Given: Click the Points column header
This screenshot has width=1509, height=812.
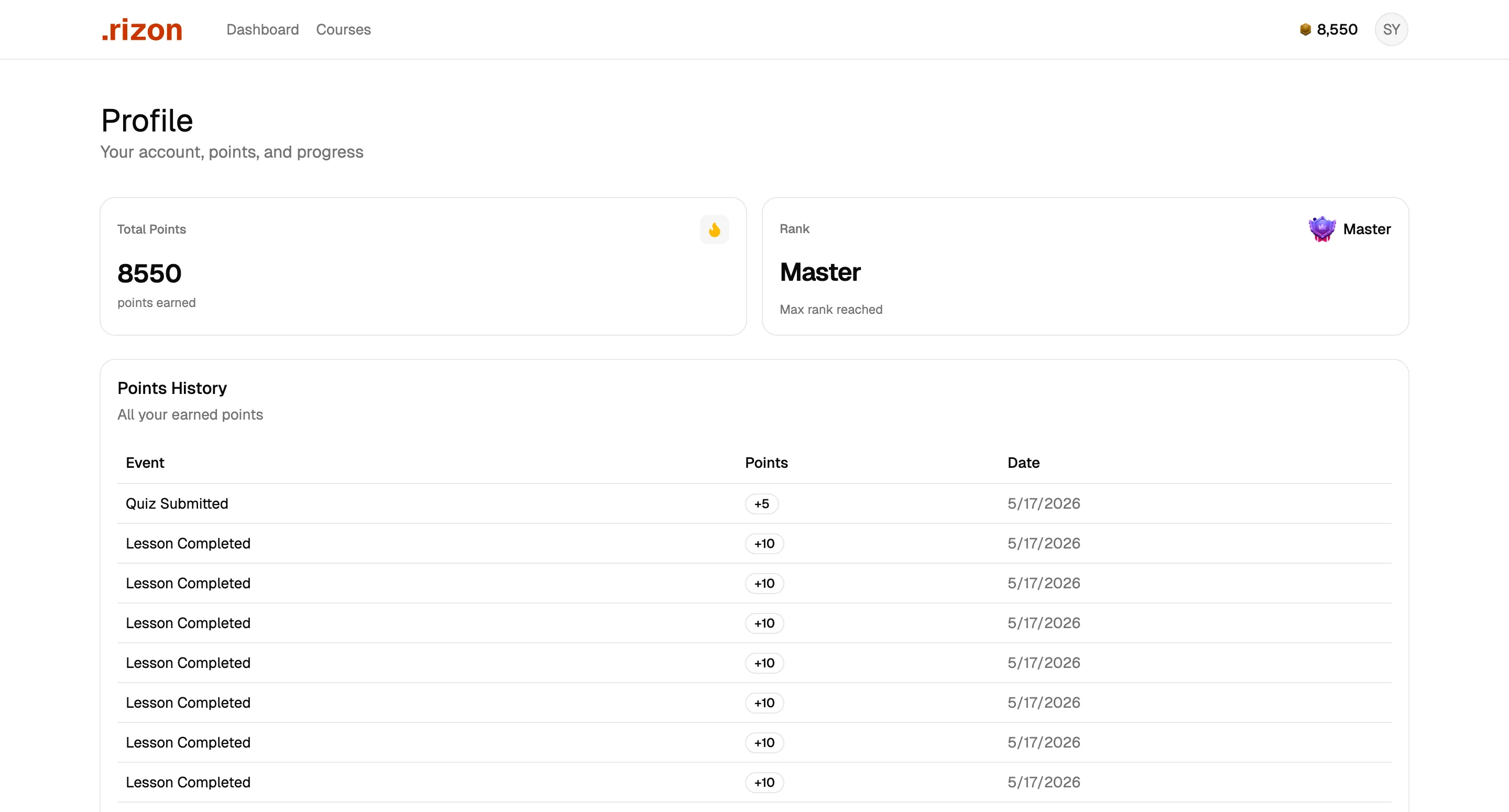Looking at the screenshot, I should pyautogui.click(x=766, y=463).
